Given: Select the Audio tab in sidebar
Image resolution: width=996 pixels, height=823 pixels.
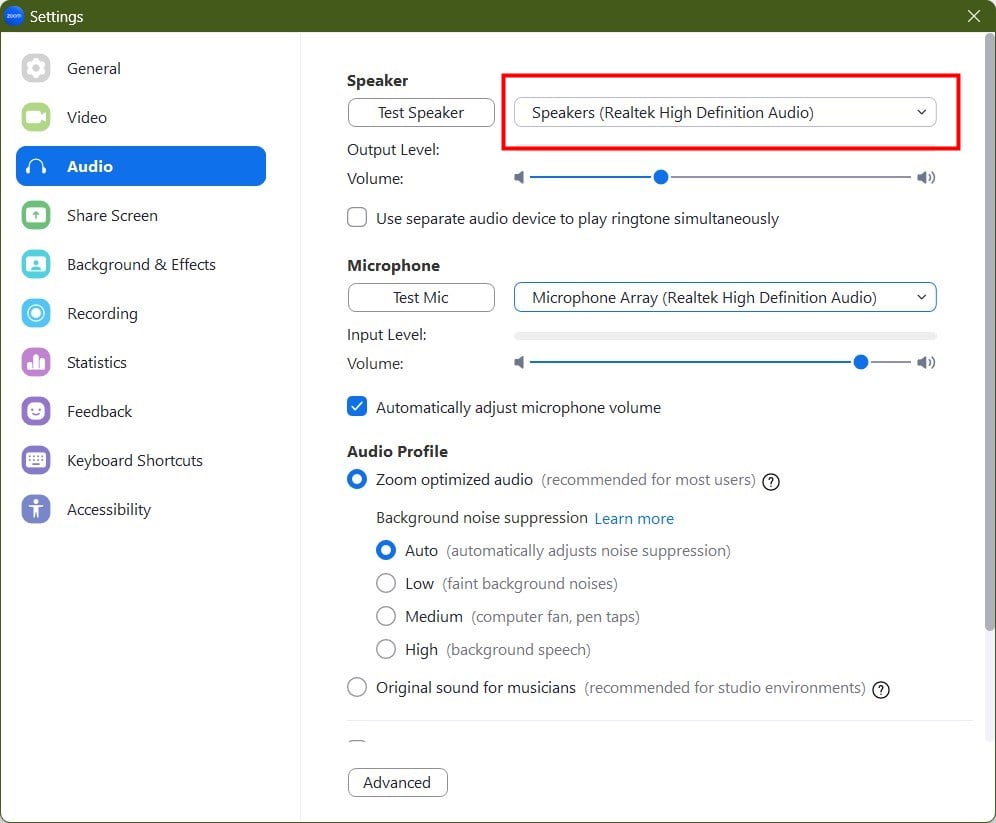Looking at the screenshot, I should [141, 166].
